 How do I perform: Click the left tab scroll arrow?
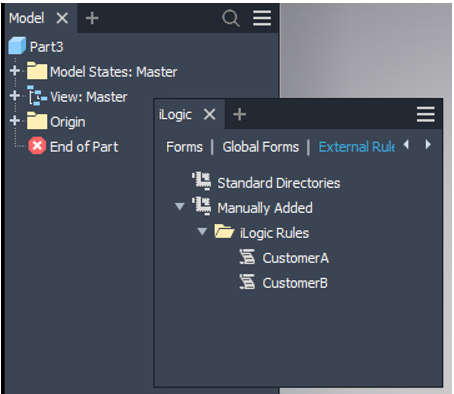[x=406, y=145]
